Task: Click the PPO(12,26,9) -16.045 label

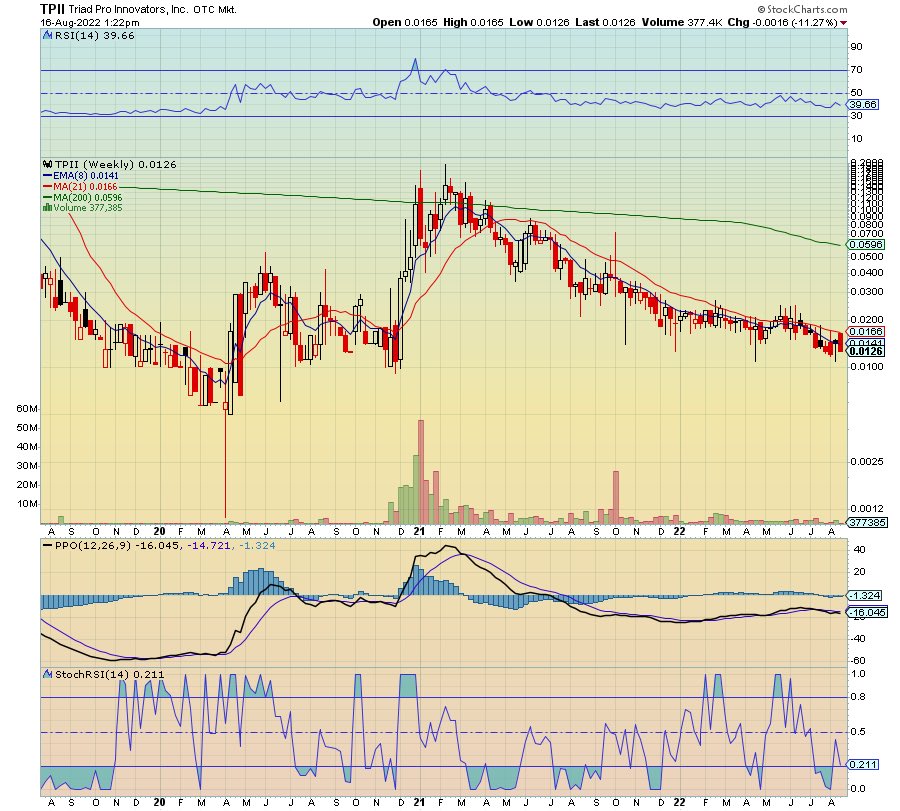Action: click(x=117, y=546)
